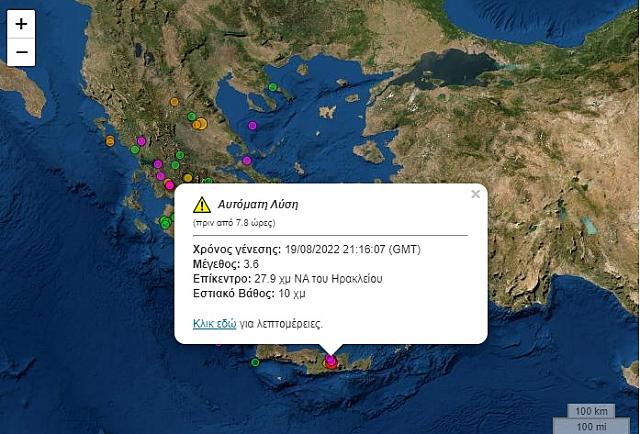Viewport: 640px width, 434px height.
Task: Zoom out of the map
Action: point(22,52)
